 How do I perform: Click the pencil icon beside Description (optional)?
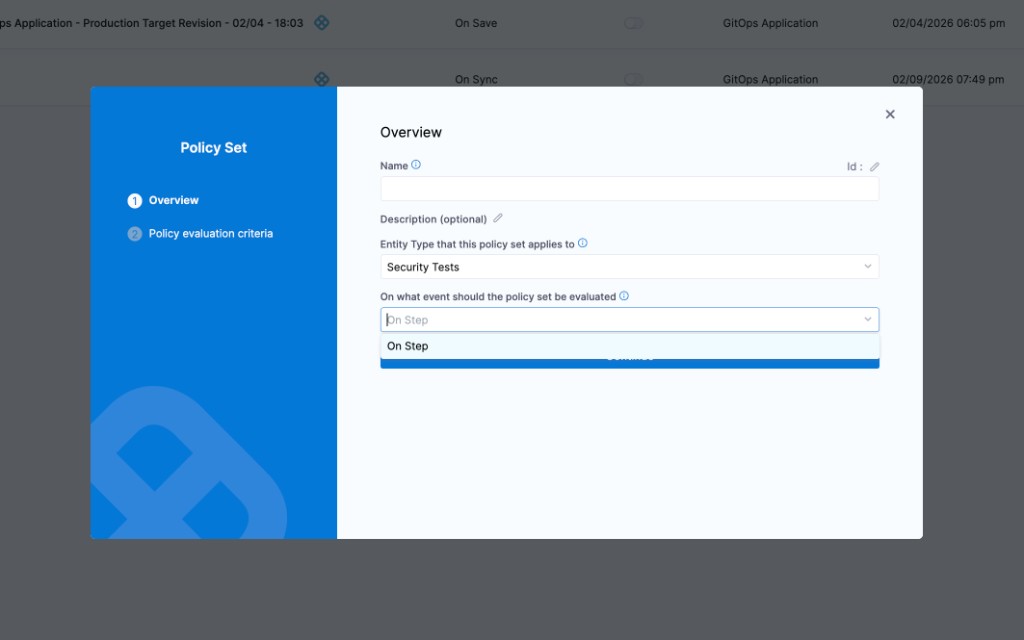(x=497, y=218)
